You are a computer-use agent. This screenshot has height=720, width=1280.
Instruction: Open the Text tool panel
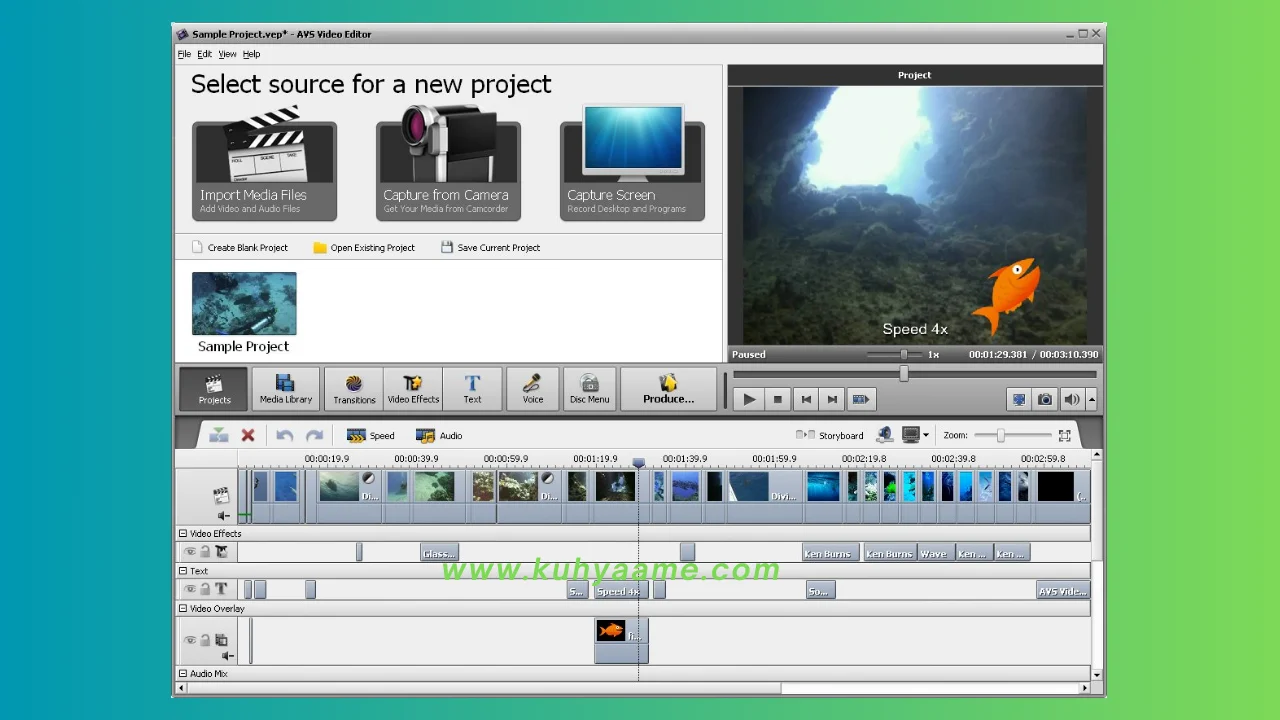(x=472, y=389)
